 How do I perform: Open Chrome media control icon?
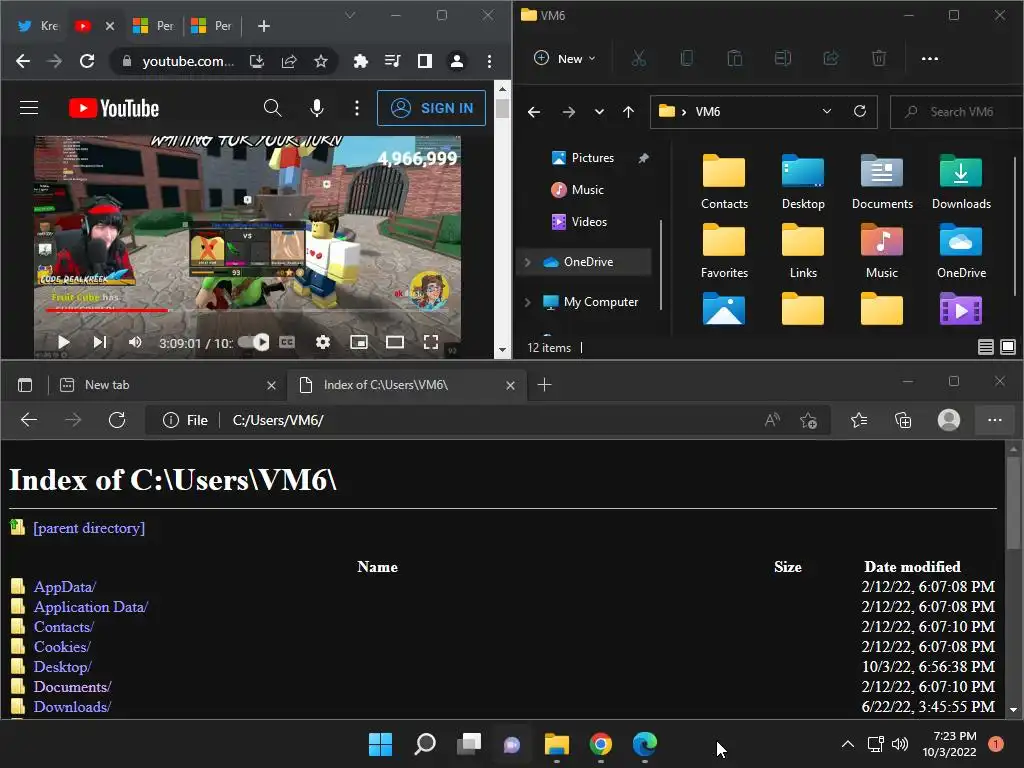pos(392,61)
